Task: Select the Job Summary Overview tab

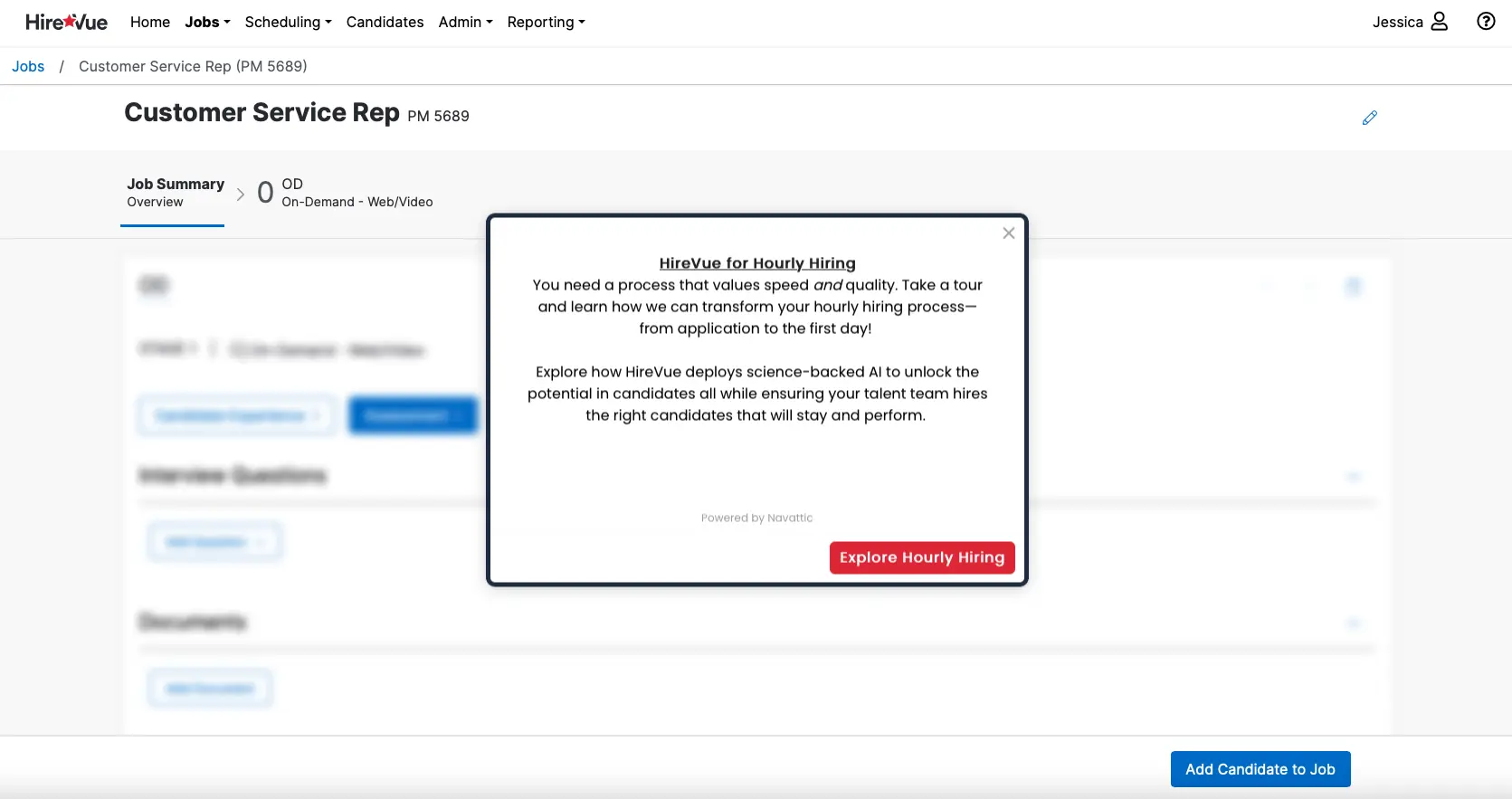Action: pyautogui.click(x=175, y=192)
